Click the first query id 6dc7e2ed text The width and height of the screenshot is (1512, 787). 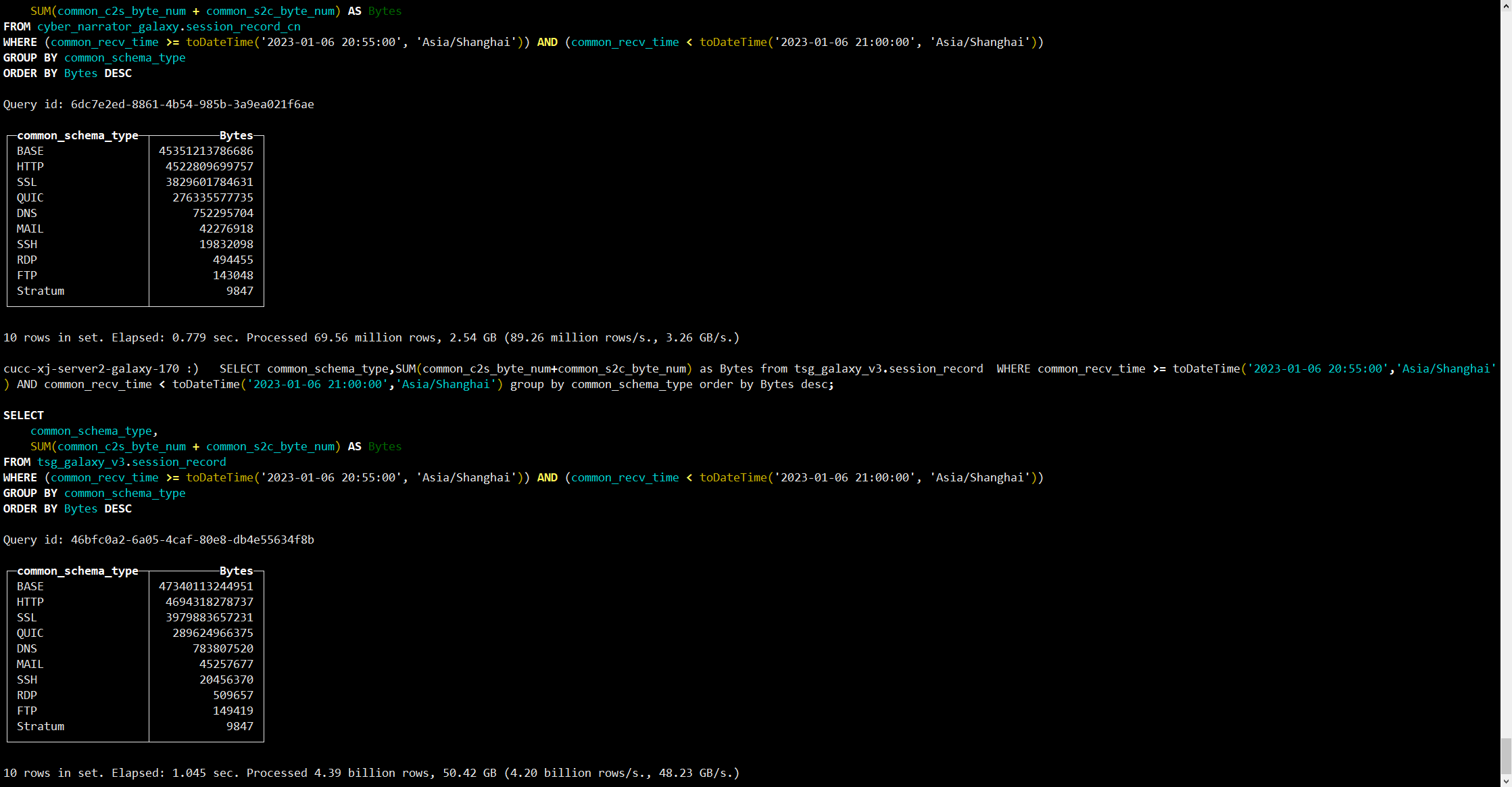click(x=192, y=104)
